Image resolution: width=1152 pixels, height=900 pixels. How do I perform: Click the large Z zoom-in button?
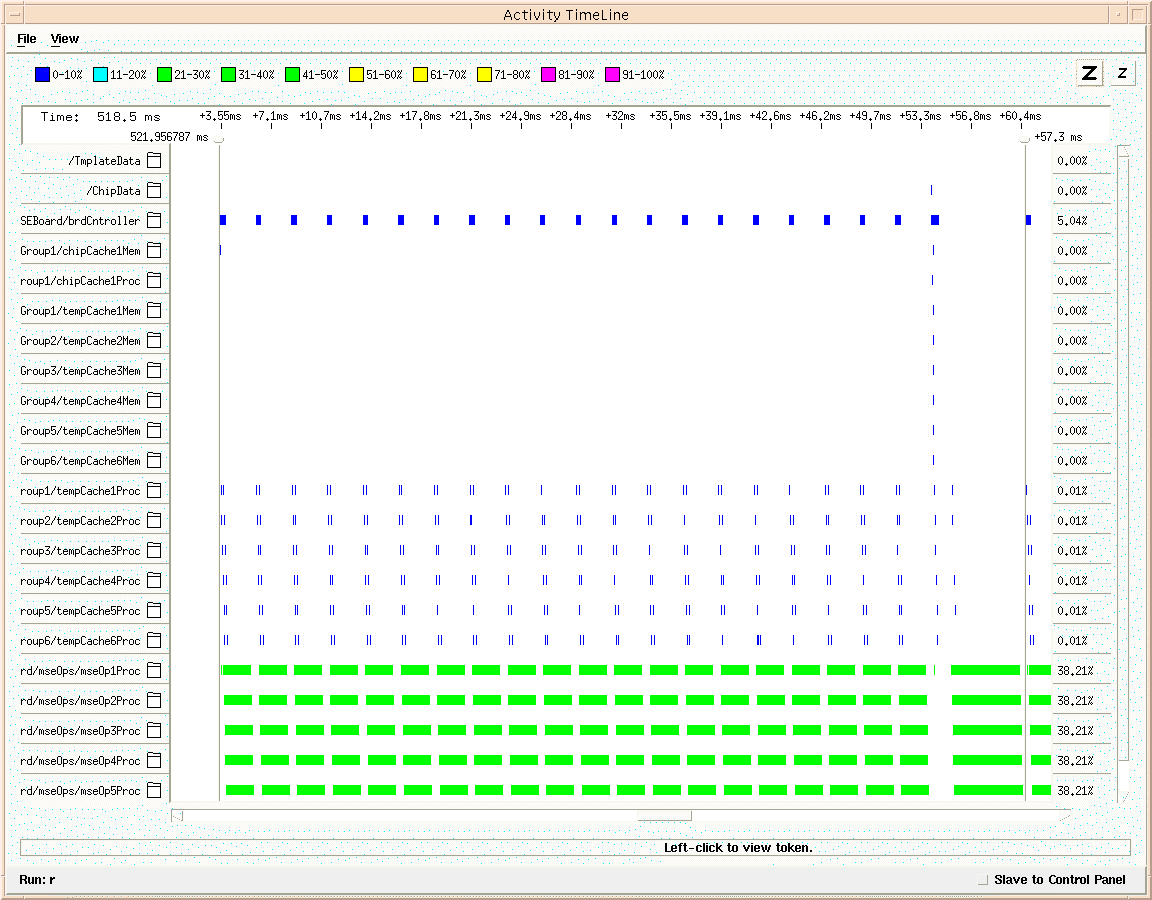1089,73
